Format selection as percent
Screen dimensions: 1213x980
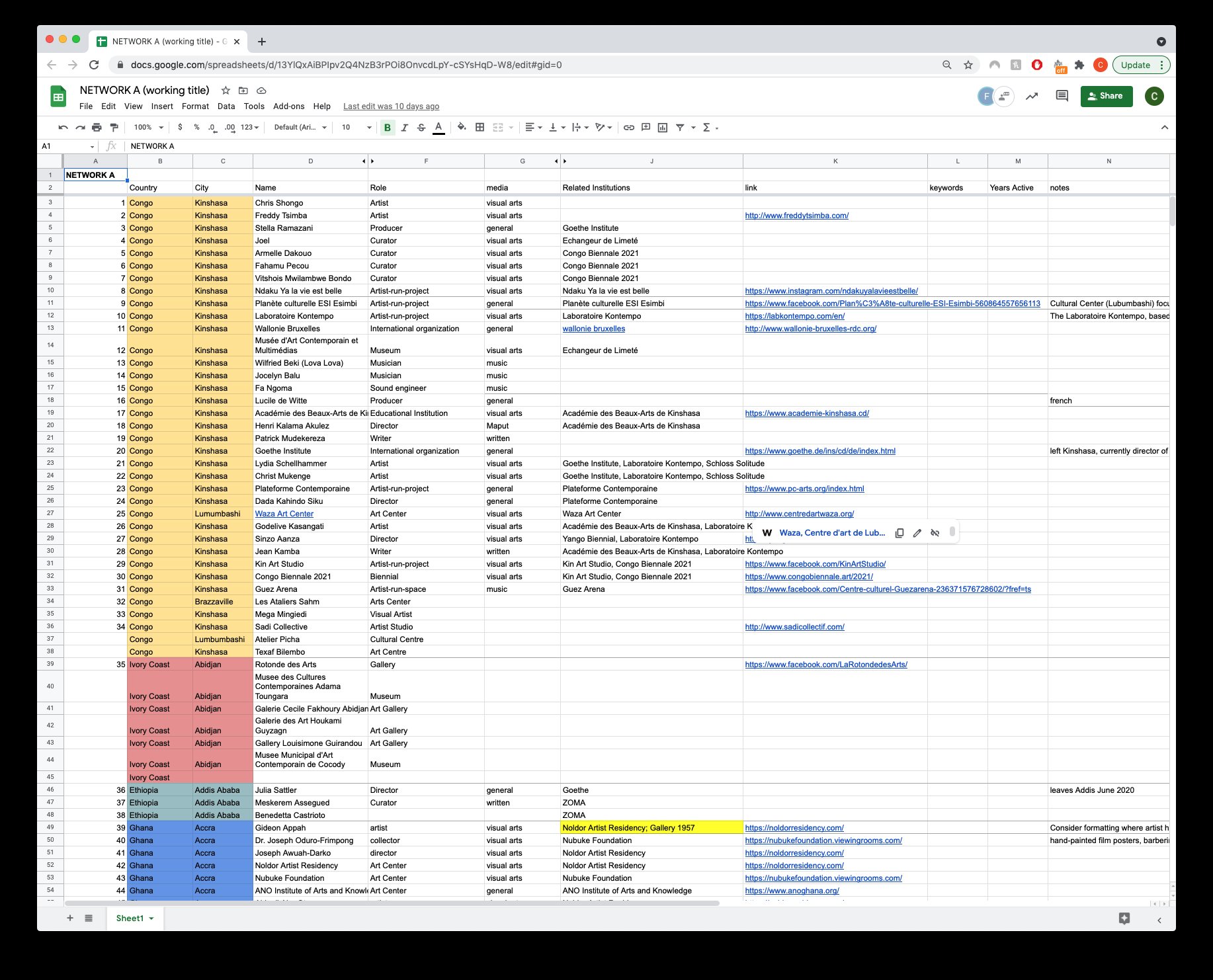[x=196, y=128]
